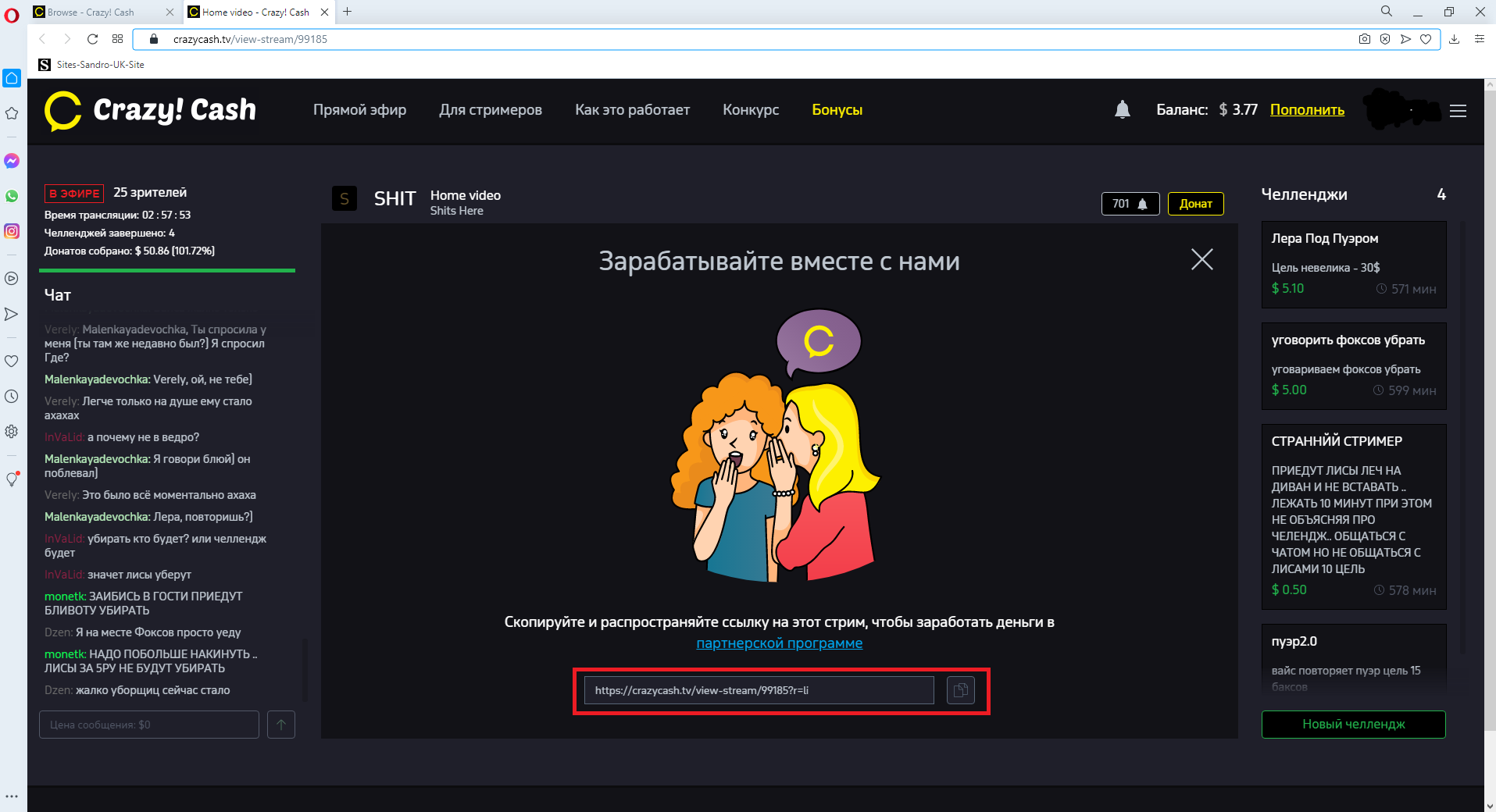
Task: Open Opera sidebar settings gear
Action: [x=12, y=431]
